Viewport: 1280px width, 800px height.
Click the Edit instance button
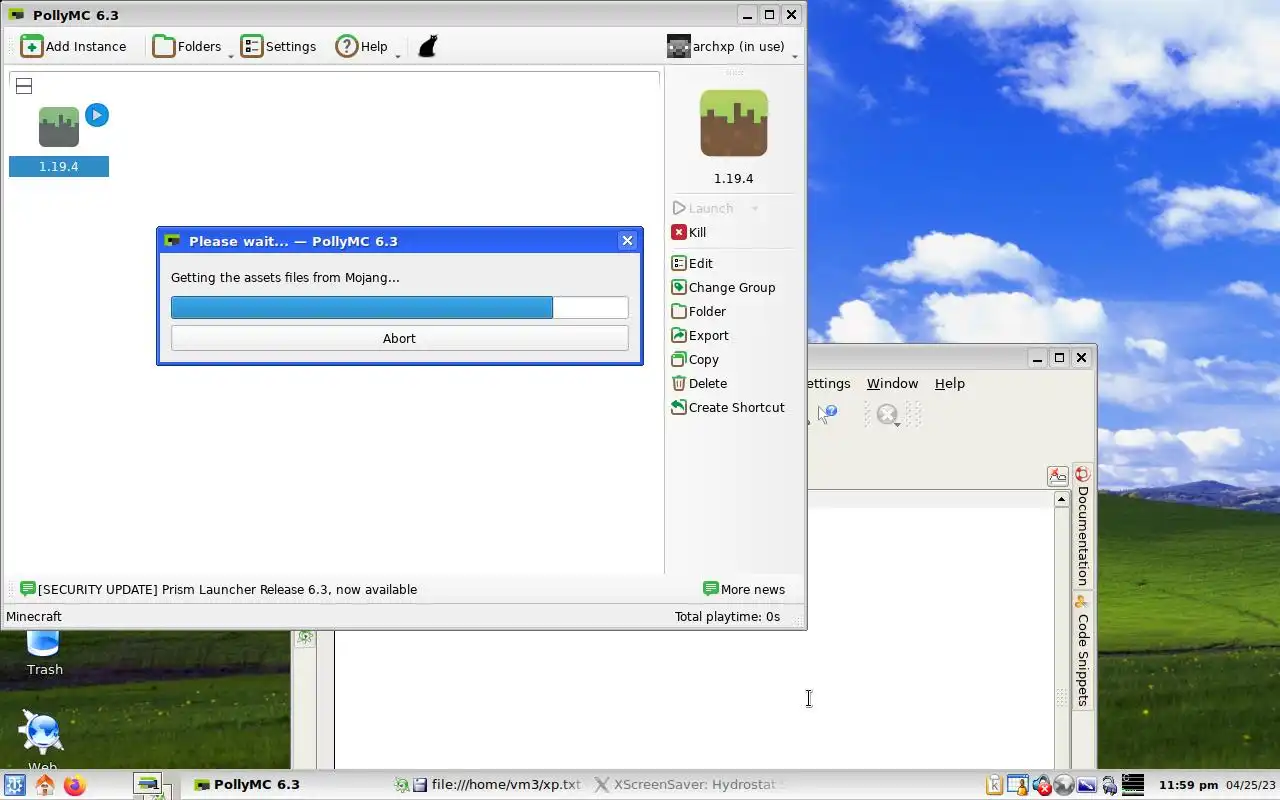(692, 263)
